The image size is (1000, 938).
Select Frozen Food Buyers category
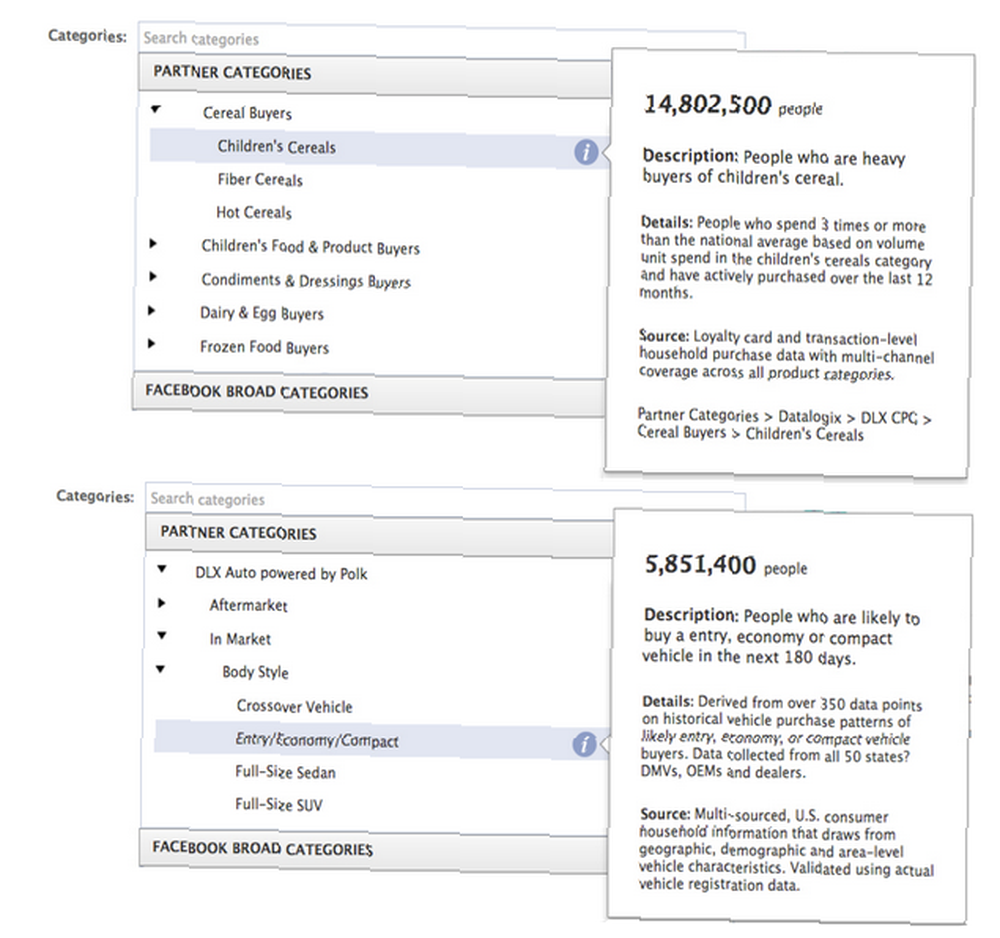click(x=265, y=348)
